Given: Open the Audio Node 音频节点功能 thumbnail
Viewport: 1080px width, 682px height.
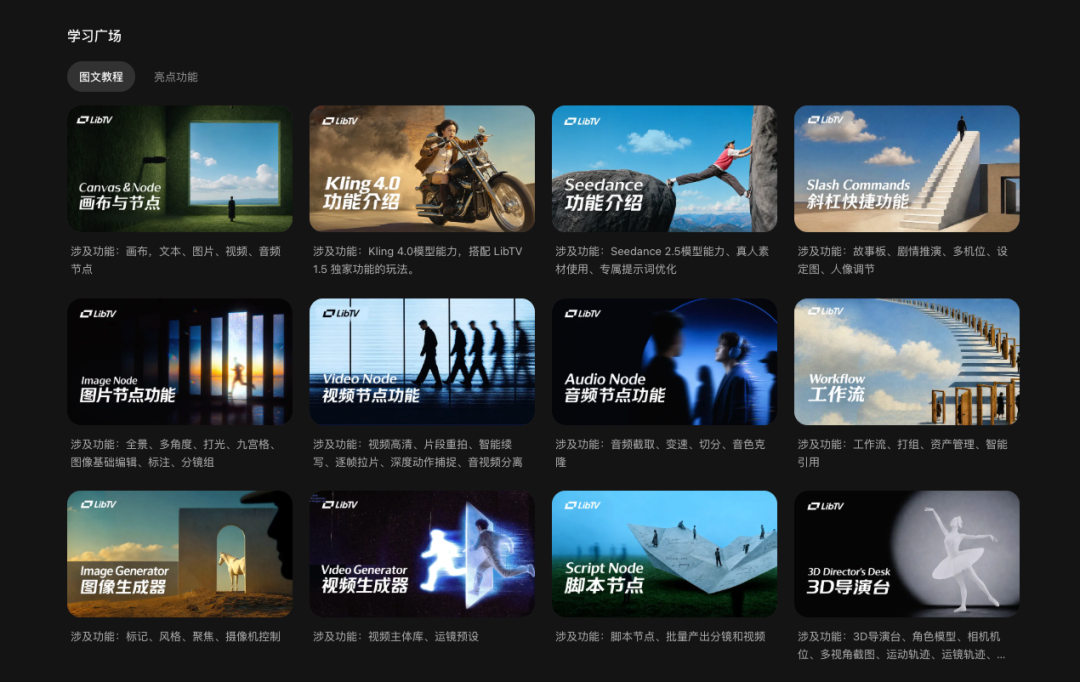Looking at the screenshot, I should (665, 362).
